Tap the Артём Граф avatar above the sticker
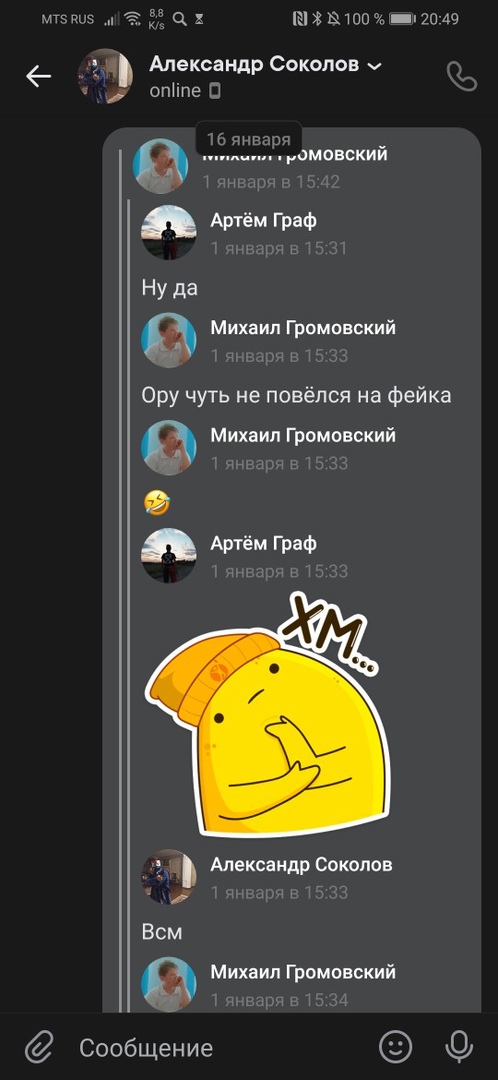498x1080 pixels. click(x=169, y=555)
